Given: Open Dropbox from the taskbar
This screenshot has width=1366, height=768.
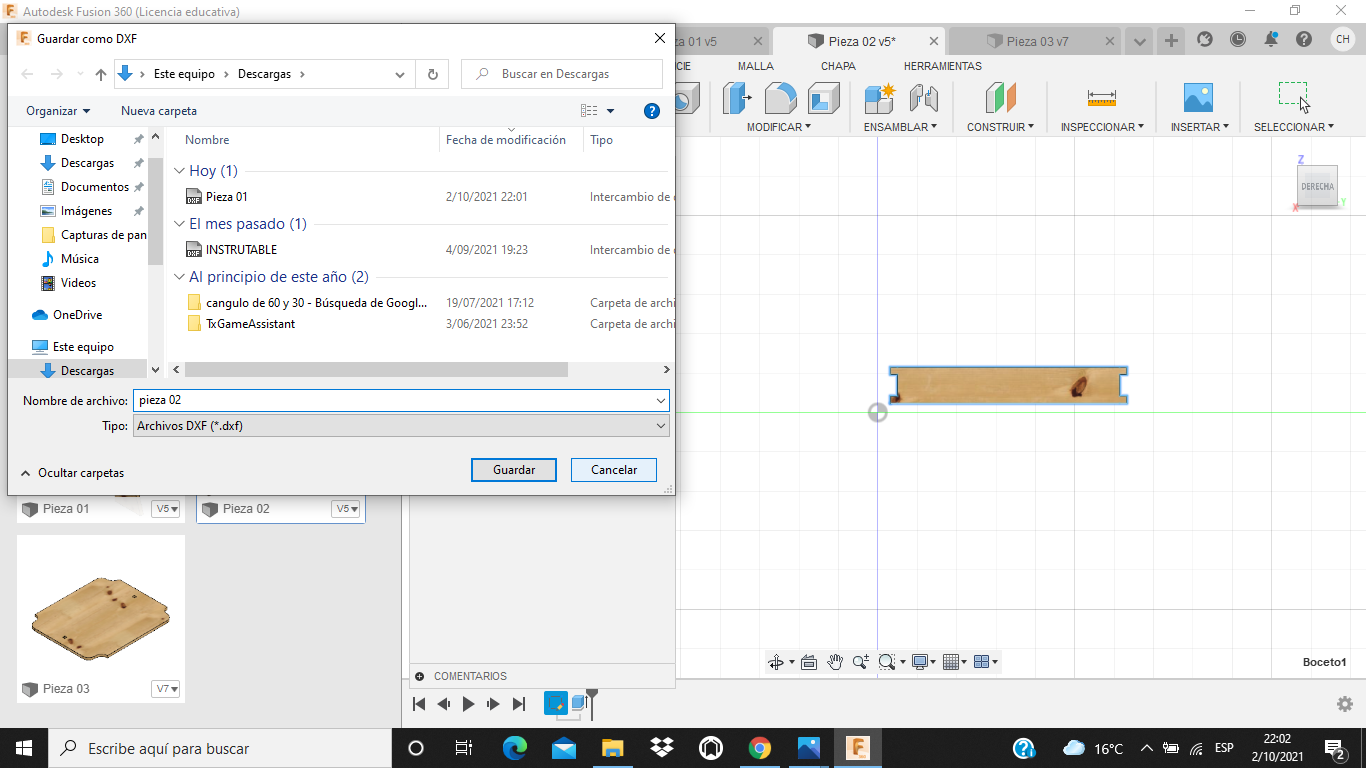Looking at the screenshot, I should pyautogui.click(x=661, y=748).
